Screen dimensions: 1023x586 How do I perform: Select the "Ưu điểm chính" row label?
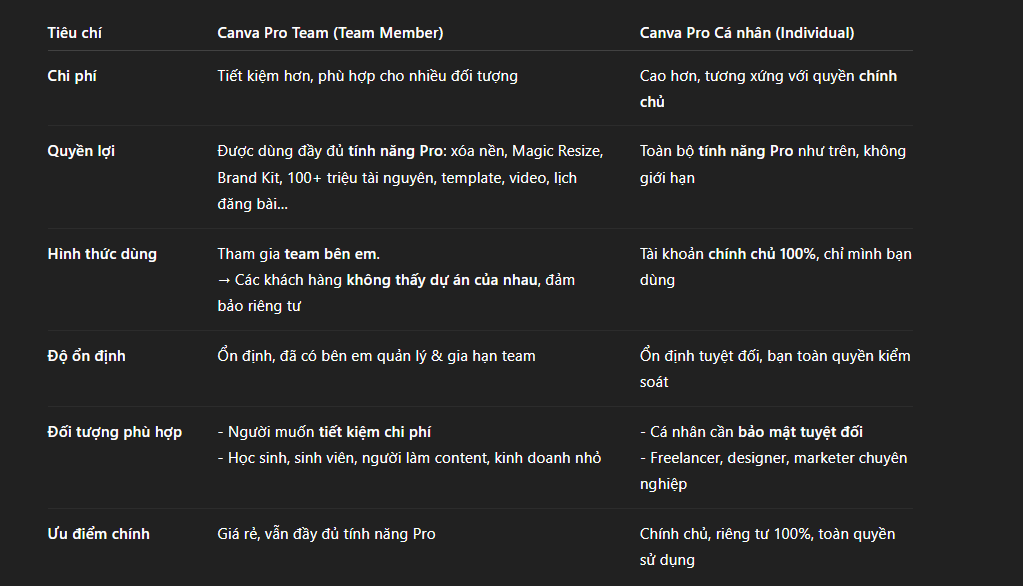99,534
